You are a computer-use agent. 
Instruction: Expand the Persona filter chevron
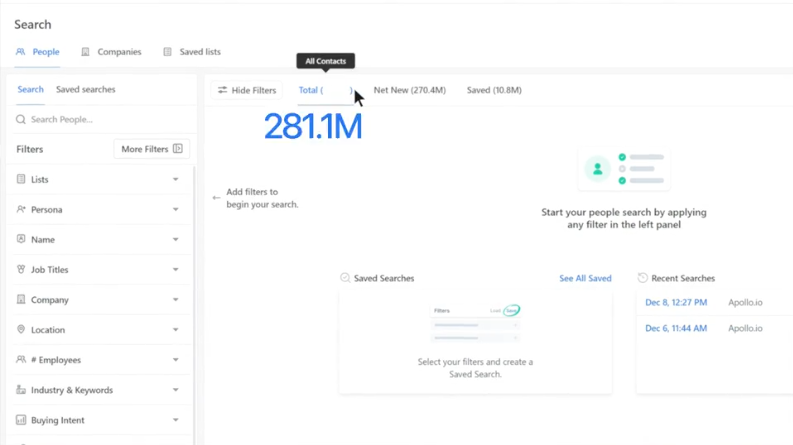[175, 209]
